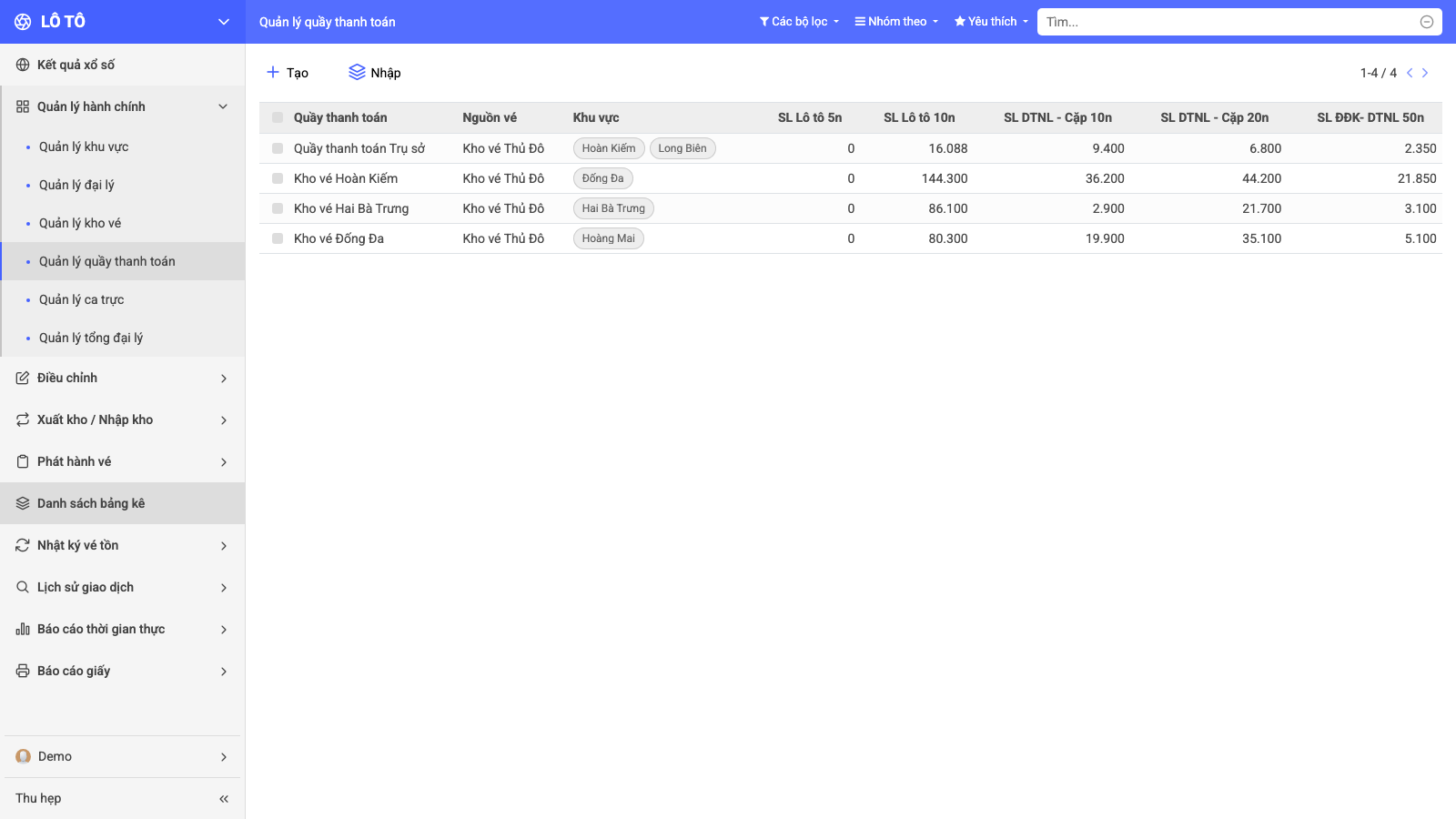
Task: Open the Báo cáo thời gian thực chart icon
Action: [23, 629]
